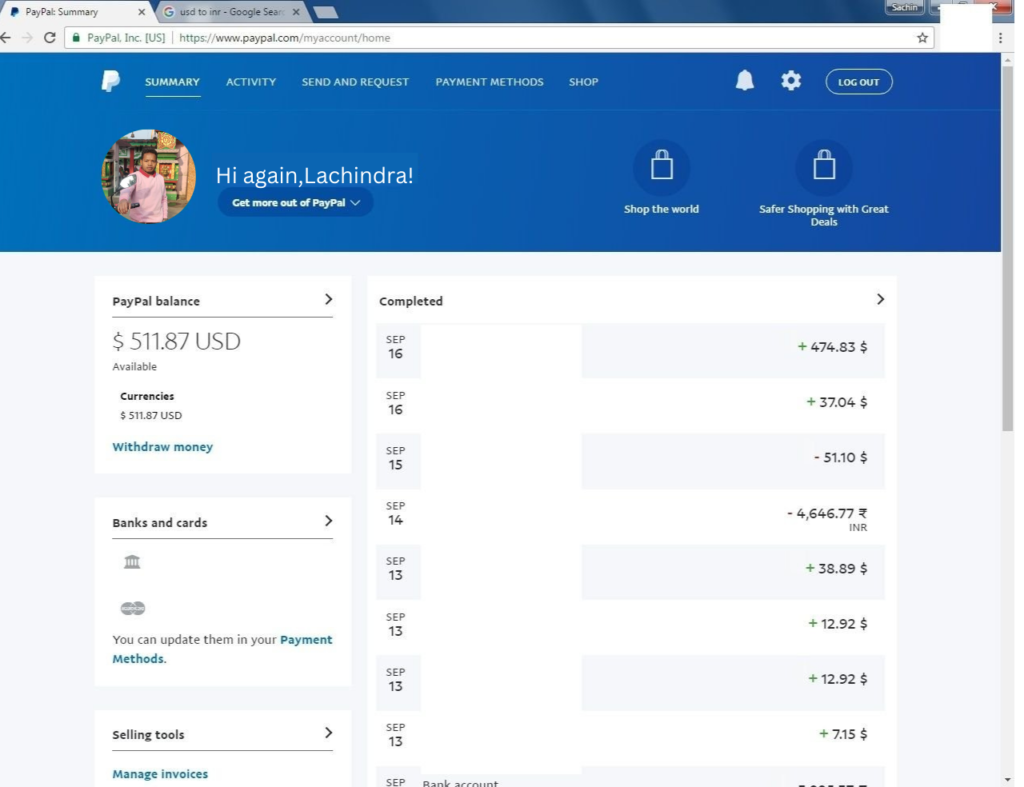The width and height of the screenshot is (1024, 787).
Task: Bookmark page with the star icon
Action: [x=922, y=38]
